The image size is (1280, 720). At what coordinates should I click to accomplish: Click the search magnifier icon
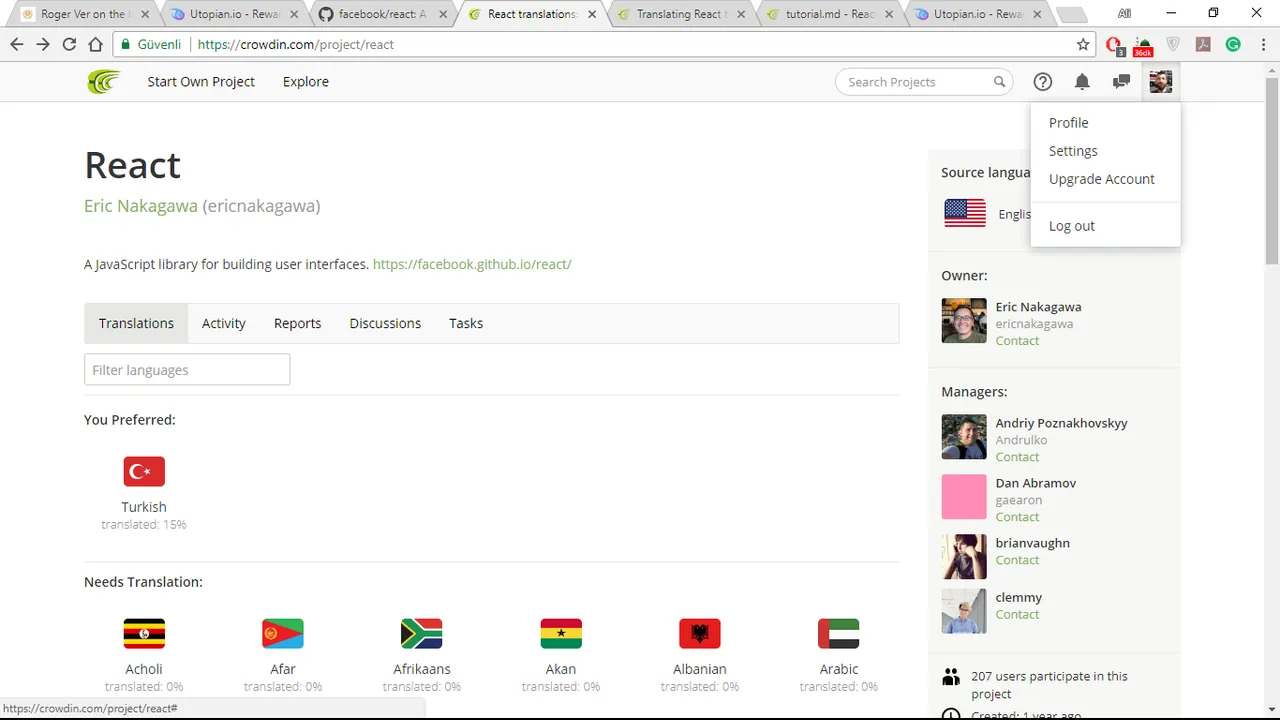pos(999,82)
